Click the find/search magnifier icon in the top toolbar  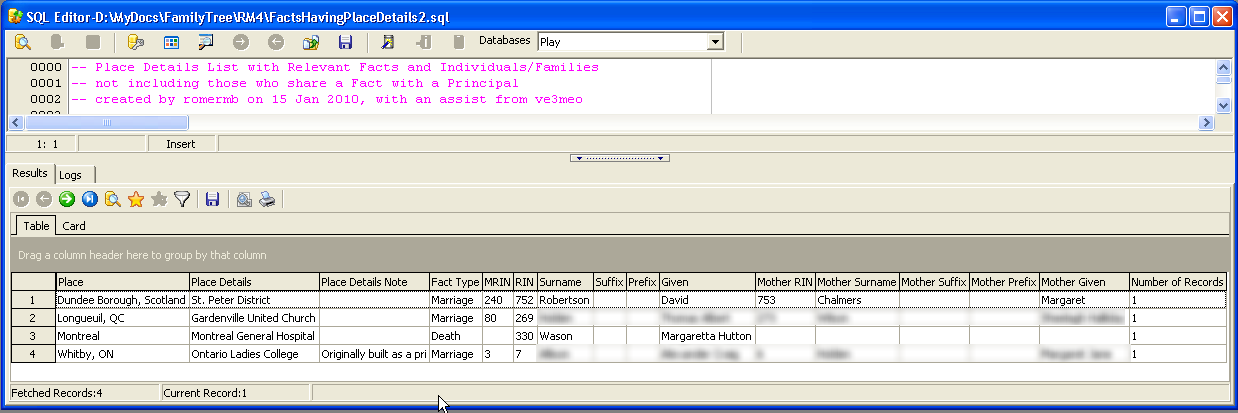22,42
